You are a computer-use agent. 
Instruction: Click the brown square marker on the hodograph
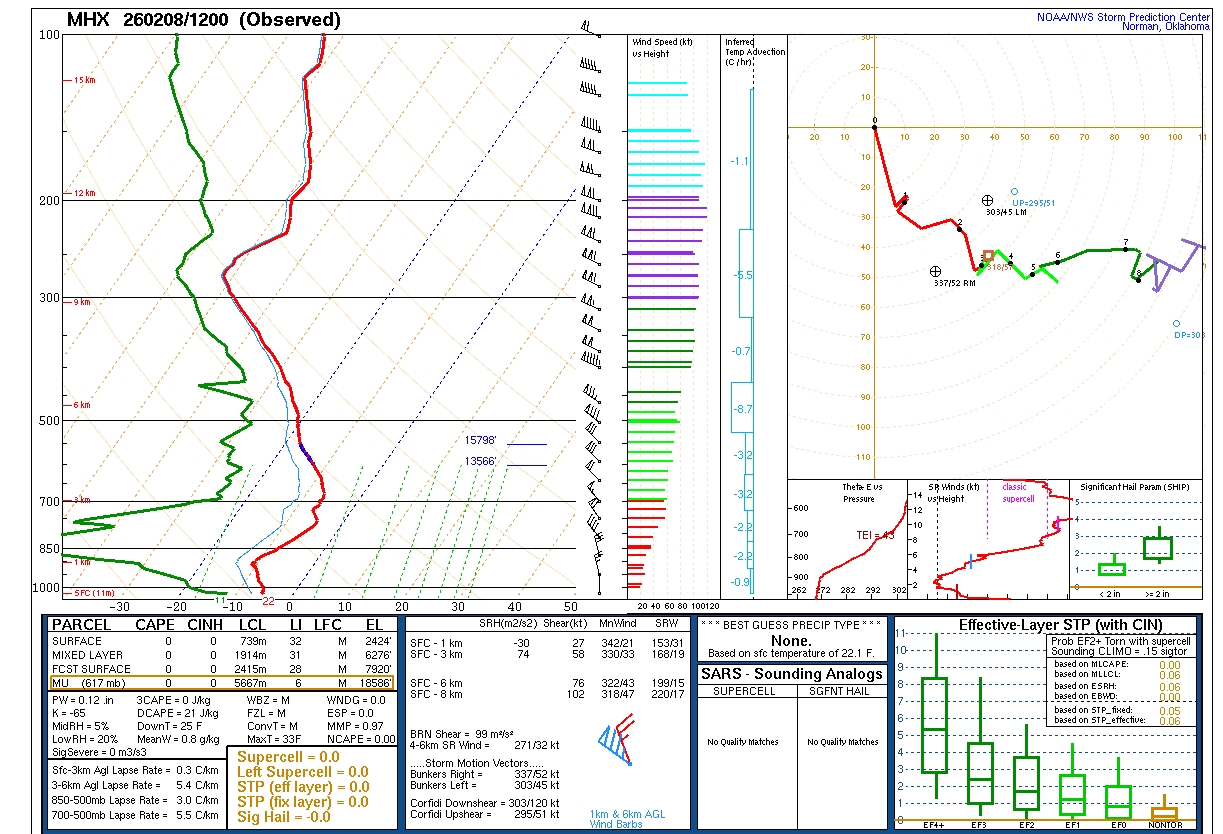[x=988, y=256]
